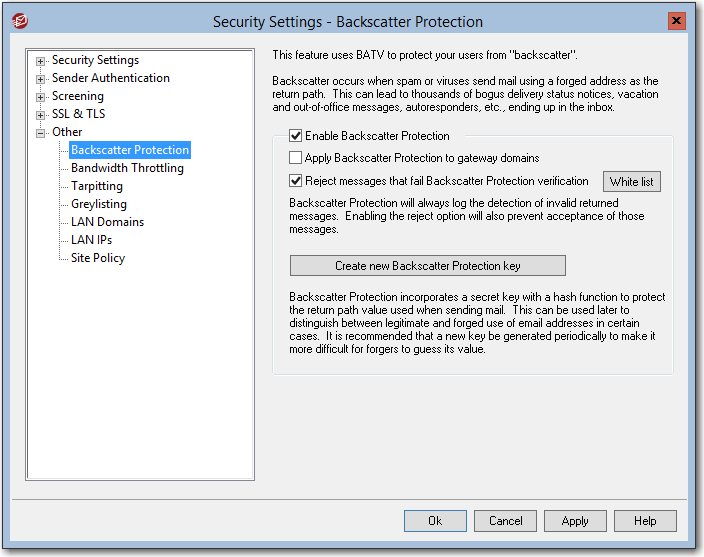
Task: Select Backscatter Protection in the tree
Action: coord(130,150)
